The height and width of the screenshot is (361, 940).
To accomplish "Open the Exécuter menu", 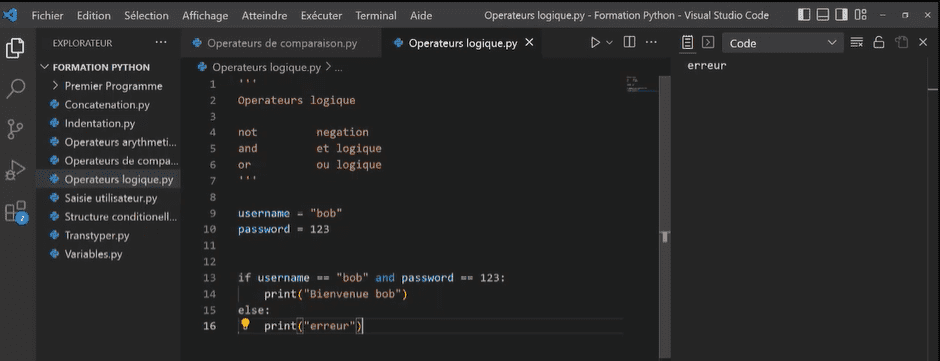I will (x=321, y=16).
